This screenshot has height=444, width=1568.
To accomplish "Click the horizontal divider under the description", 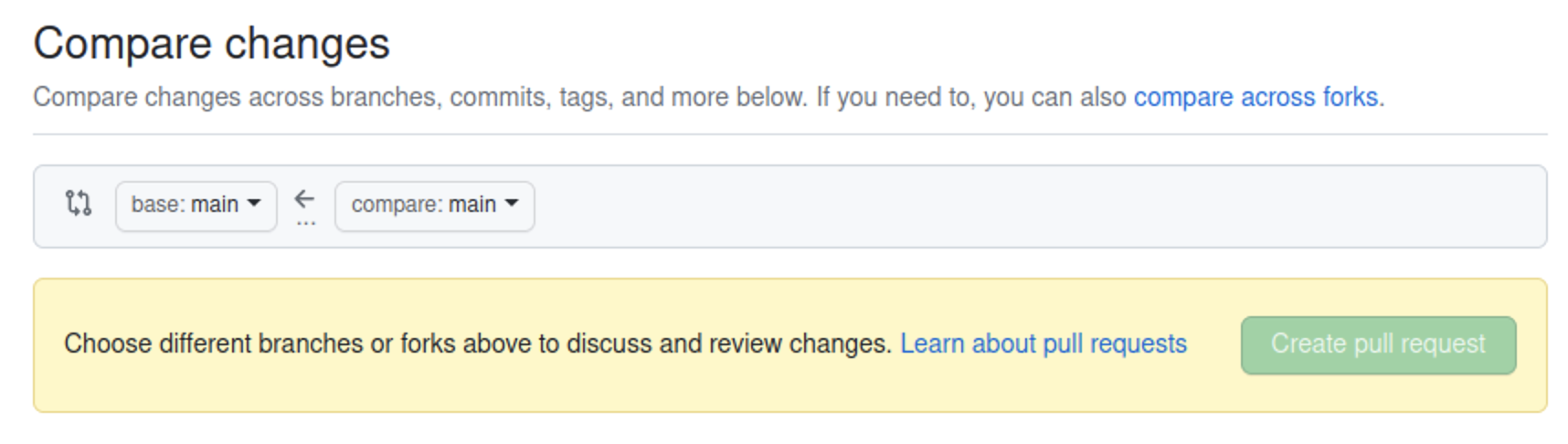I will click(789, 134).
